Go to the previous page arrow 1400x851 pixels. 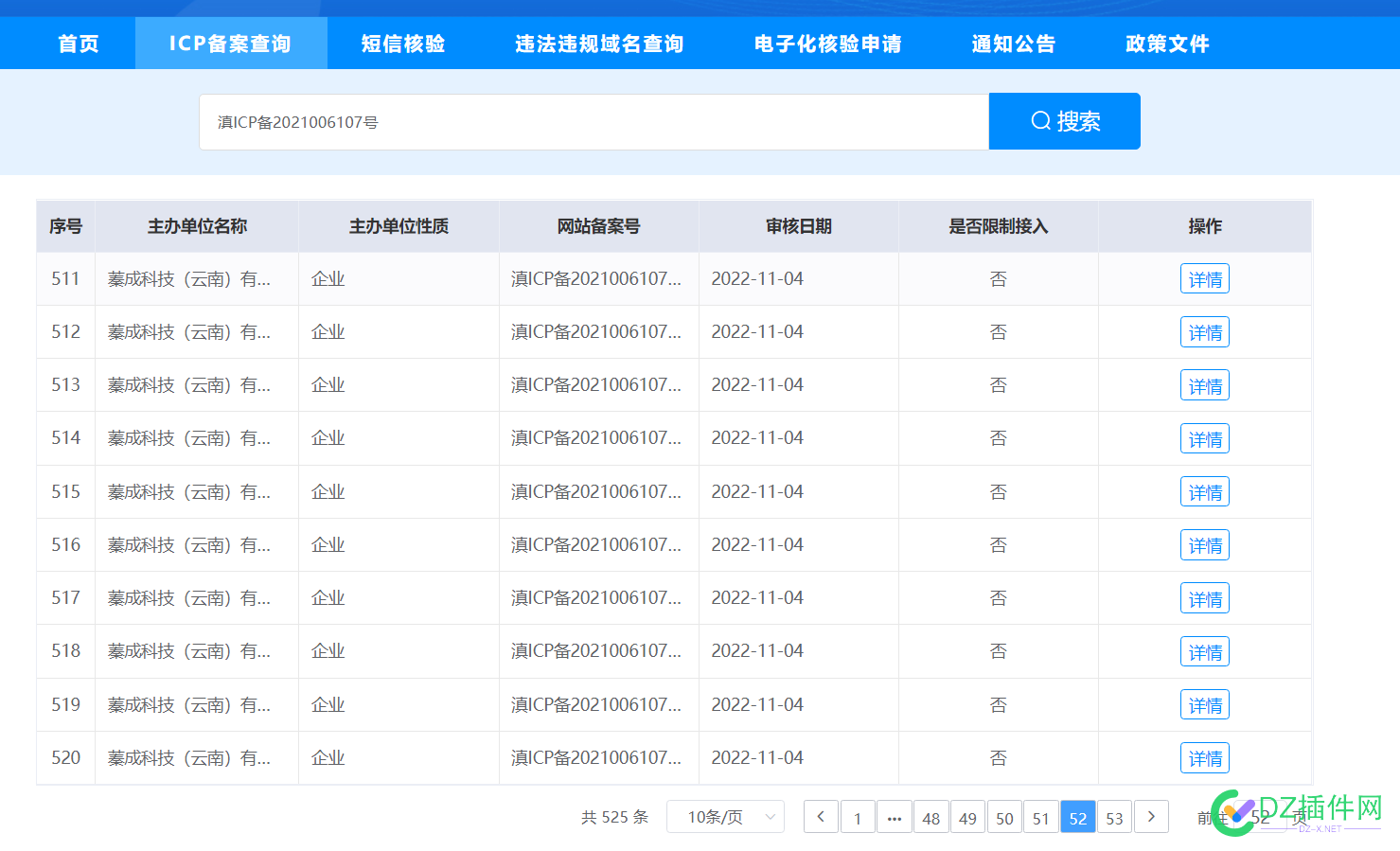[x=821, y=817]
